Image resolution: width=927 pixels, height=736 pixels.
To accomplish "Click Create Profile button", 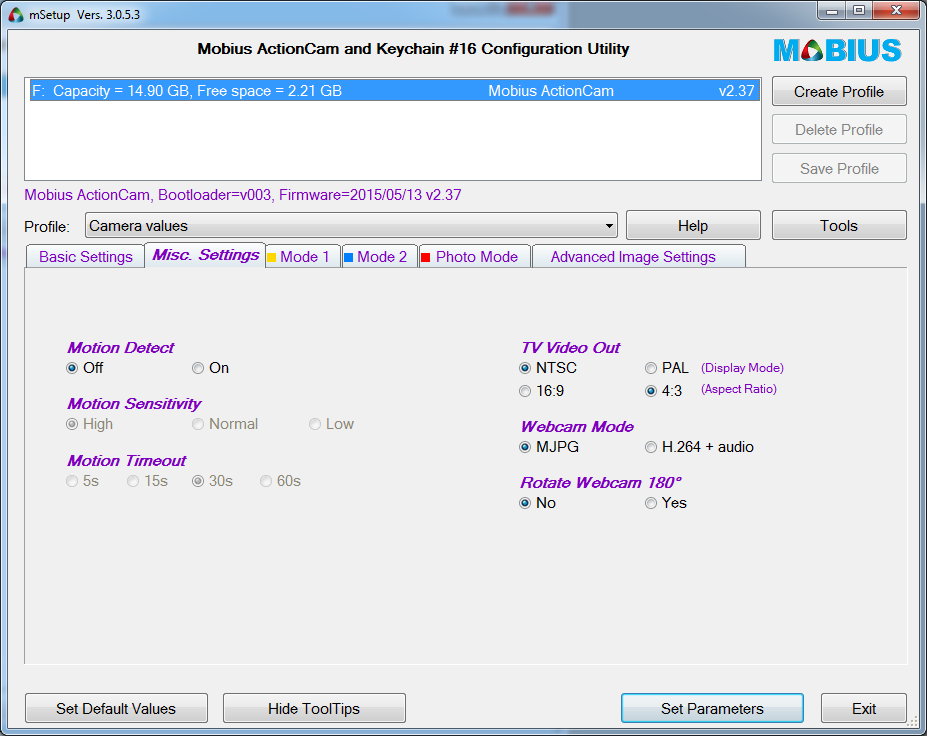I will coord(839,92).
